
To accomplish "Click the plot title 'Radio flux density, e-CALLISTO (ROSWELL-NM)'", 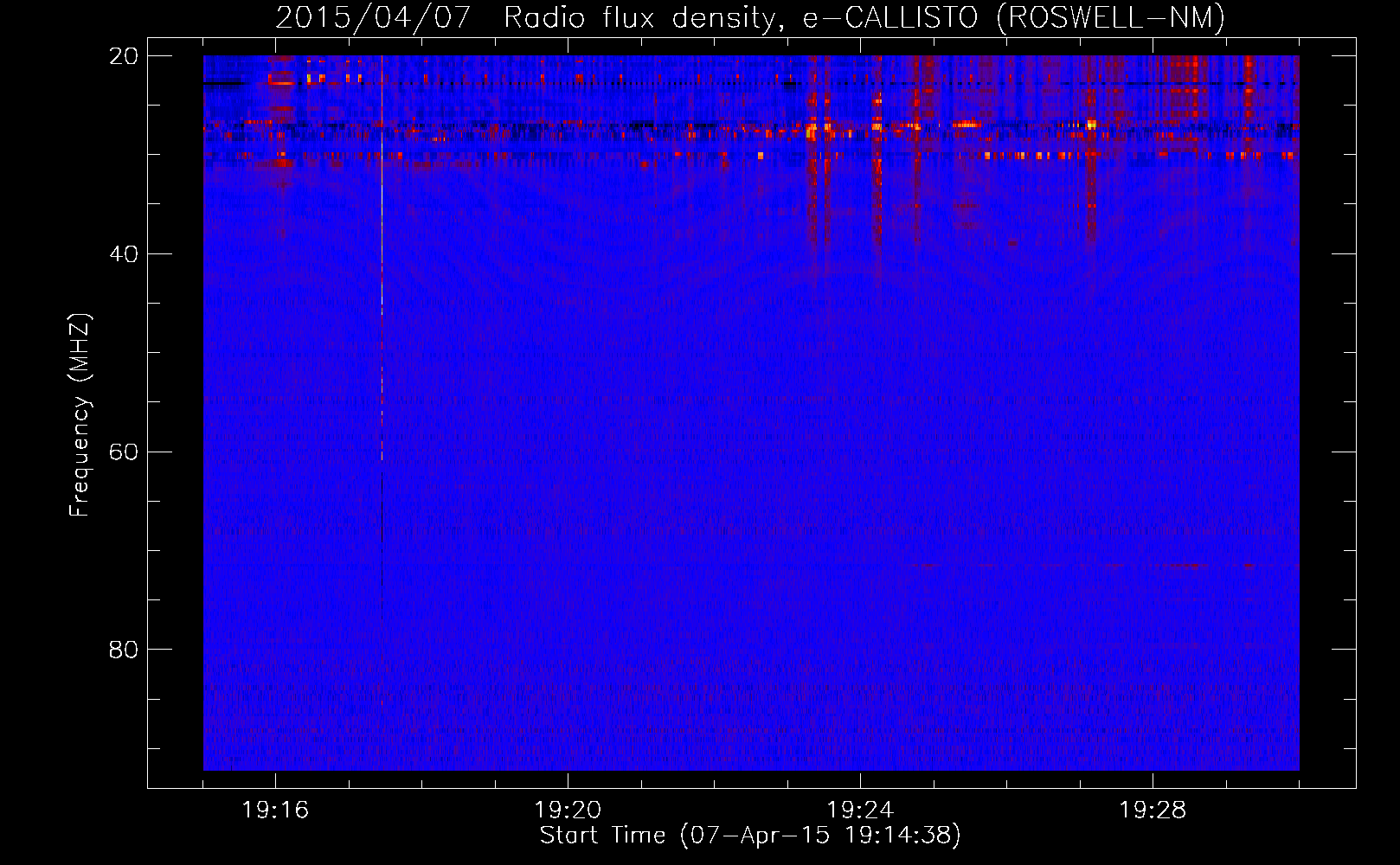I will (864, 17).
